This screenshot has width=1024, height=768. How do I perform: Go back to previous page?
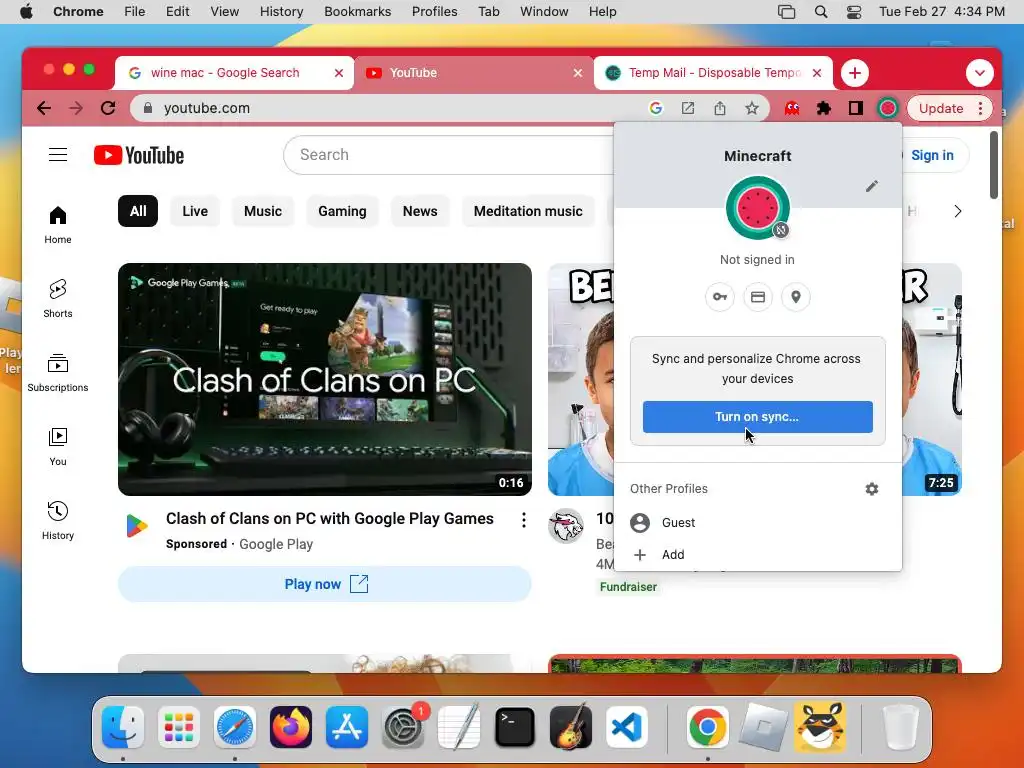point(44,108)
